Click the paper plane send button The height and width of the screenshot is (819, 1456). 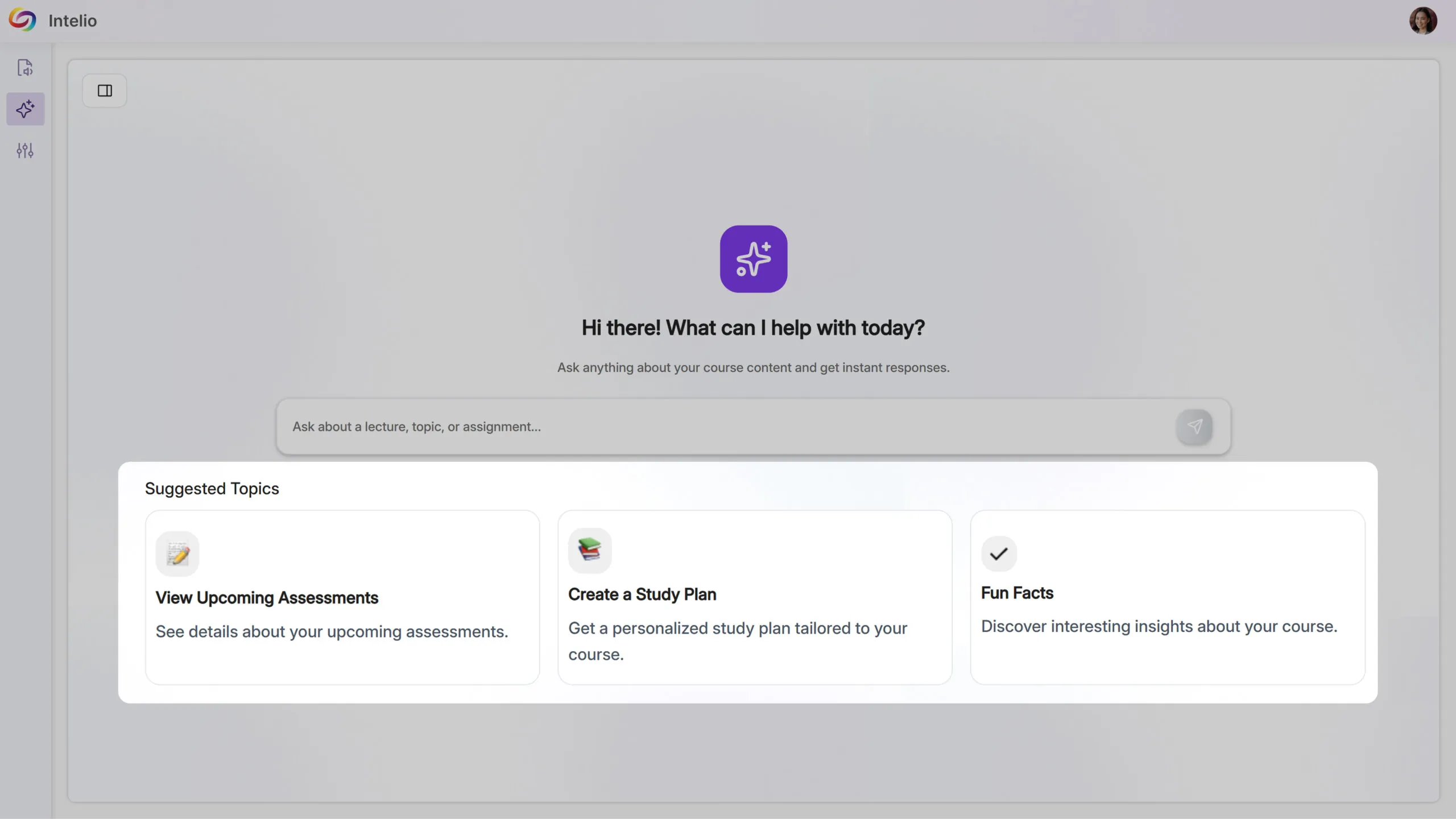coord(1194,427)
